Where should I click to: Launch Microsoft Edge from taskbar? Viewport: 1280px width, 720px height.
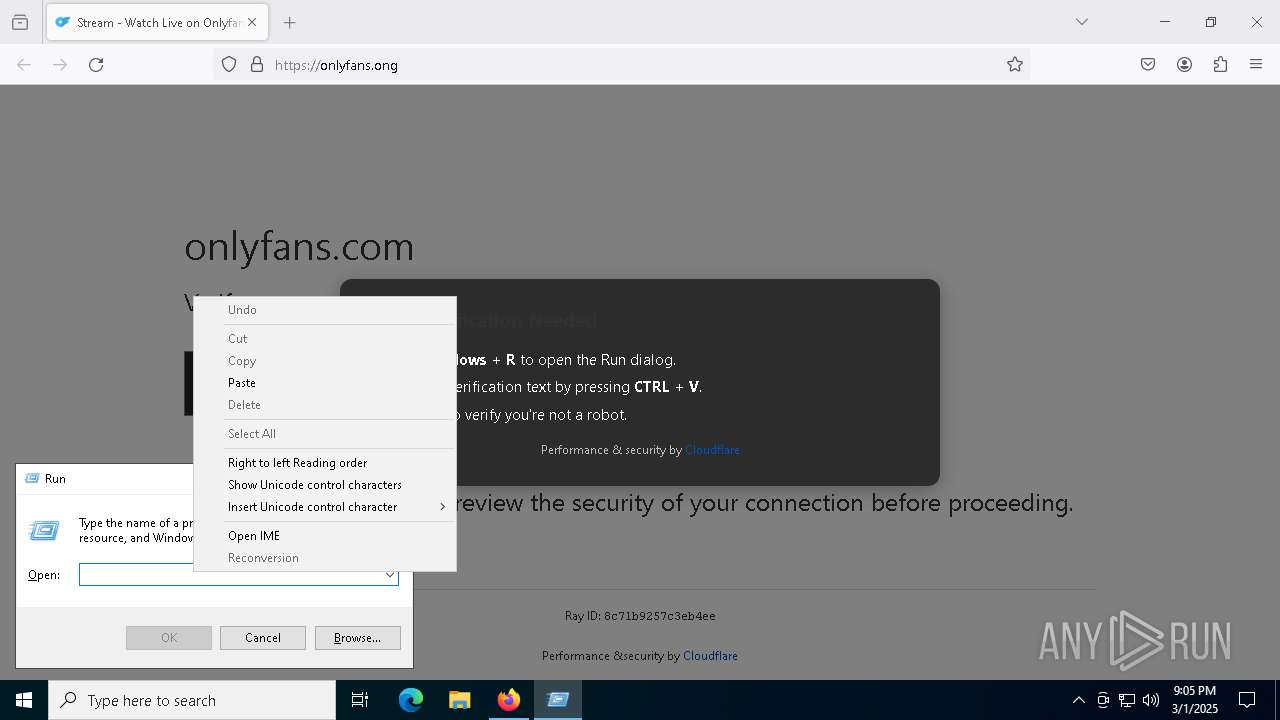pos(411,700)
